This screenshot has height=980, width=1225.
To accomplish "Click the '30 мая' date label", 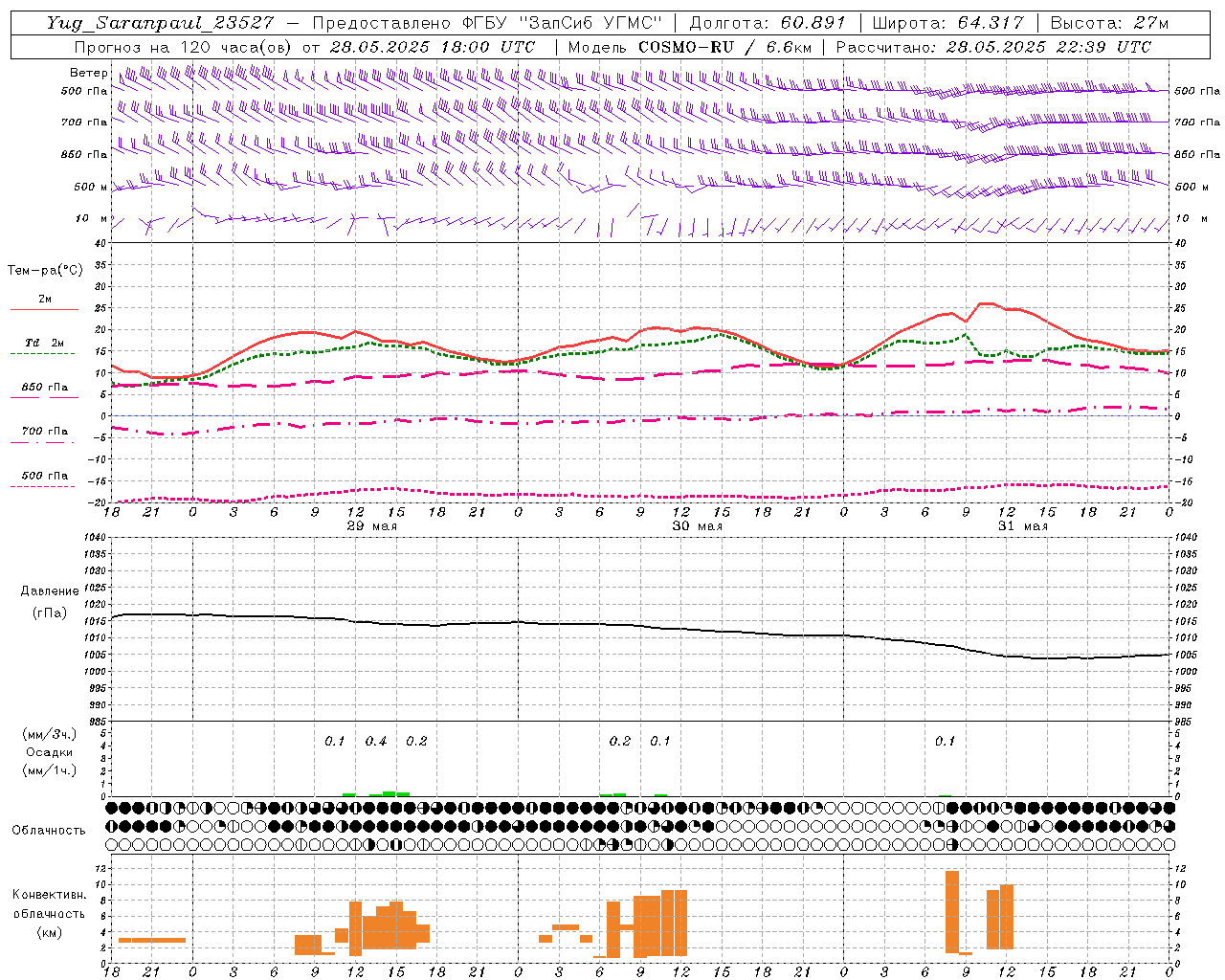I will pyautogui.click(x=697, y=525).
